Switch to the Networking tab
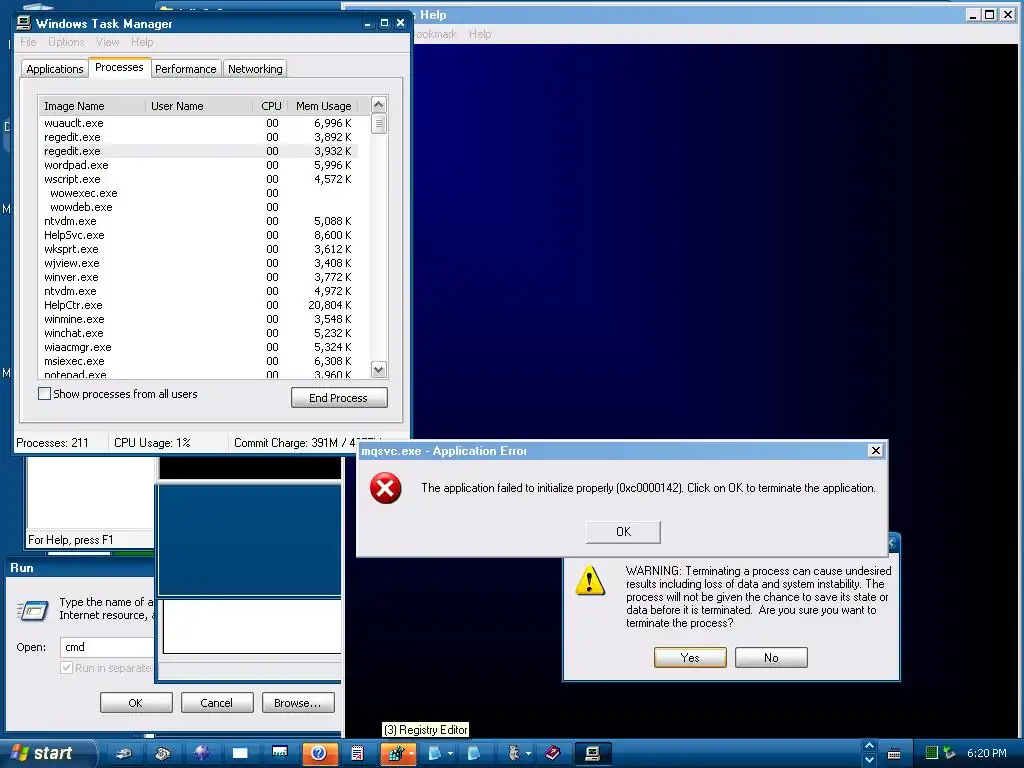 (255, 69)
